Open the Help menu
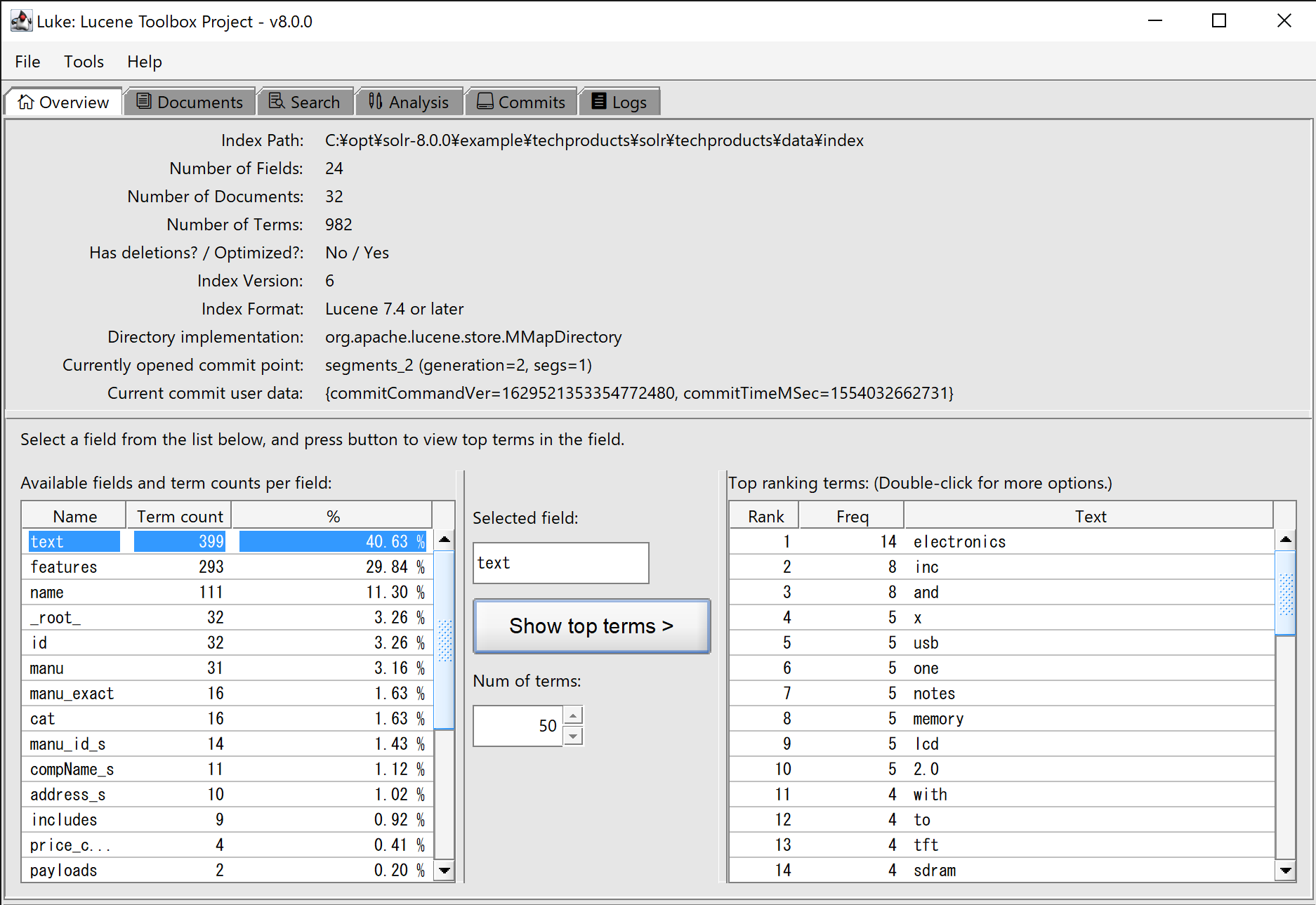 [145, 62]
